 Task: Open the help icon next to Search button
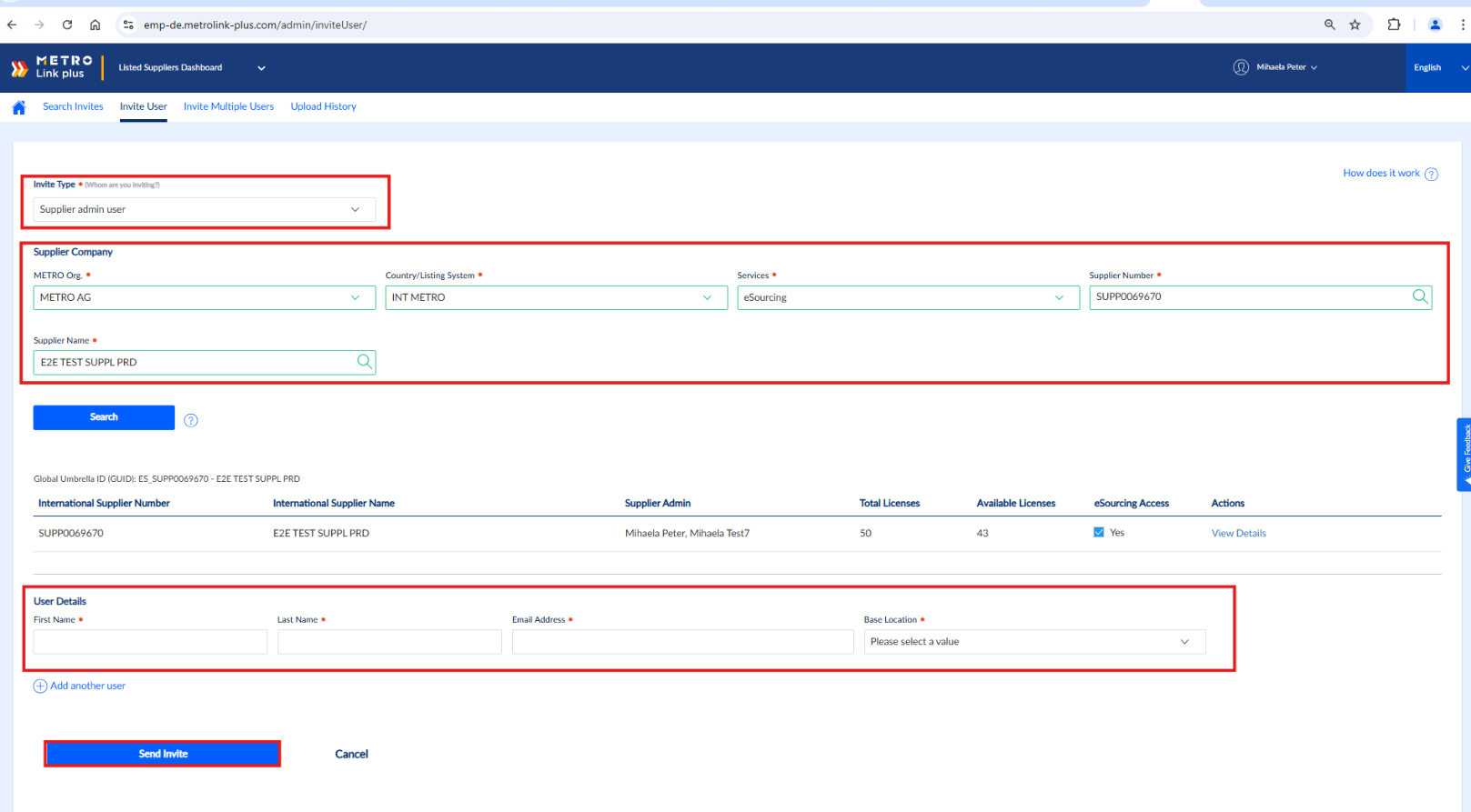191,420
